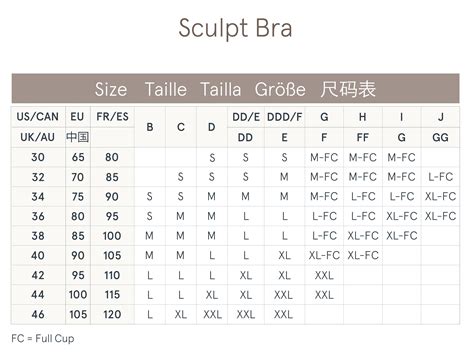
Task: Select the US/CAN header cell
Action: 38,117
